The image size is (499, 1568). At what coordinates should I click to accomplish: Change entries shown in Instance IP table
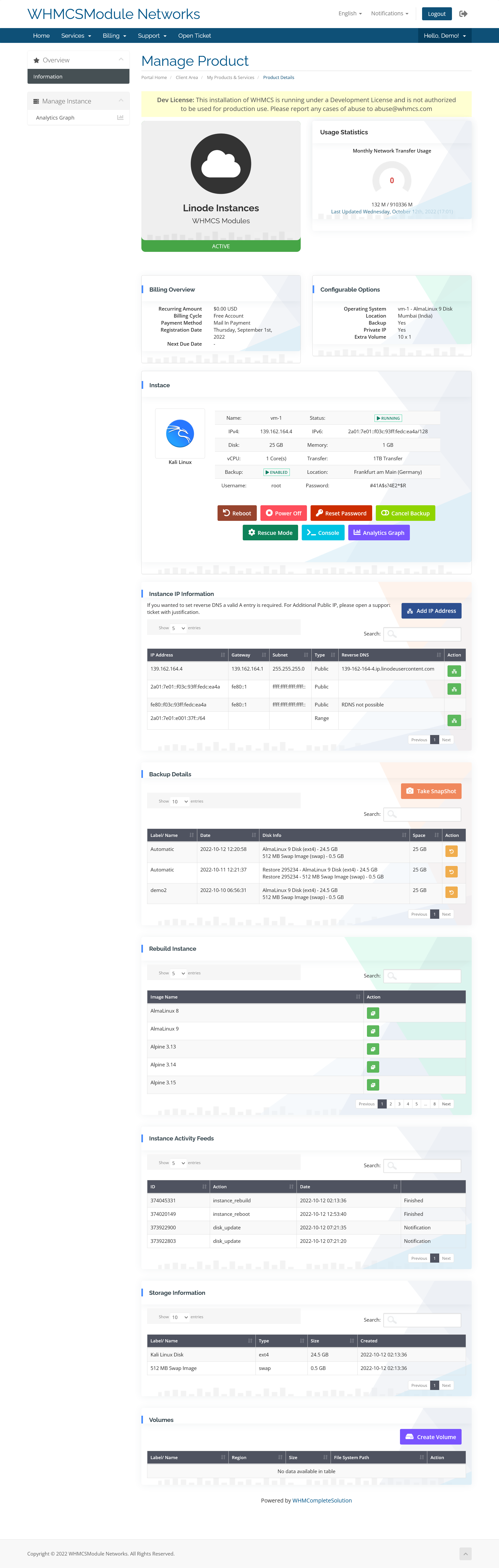[178, 628]
